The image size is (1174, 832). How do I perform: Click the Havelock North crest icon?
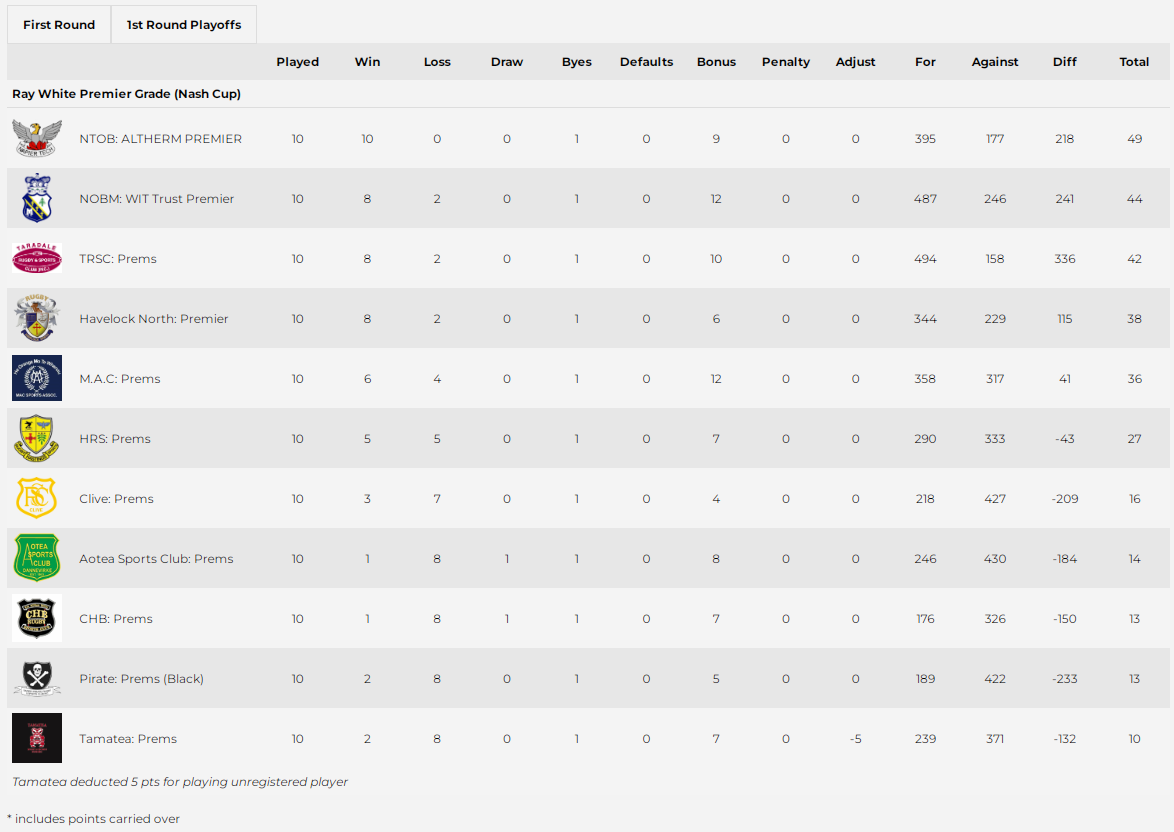coord(37,318)
